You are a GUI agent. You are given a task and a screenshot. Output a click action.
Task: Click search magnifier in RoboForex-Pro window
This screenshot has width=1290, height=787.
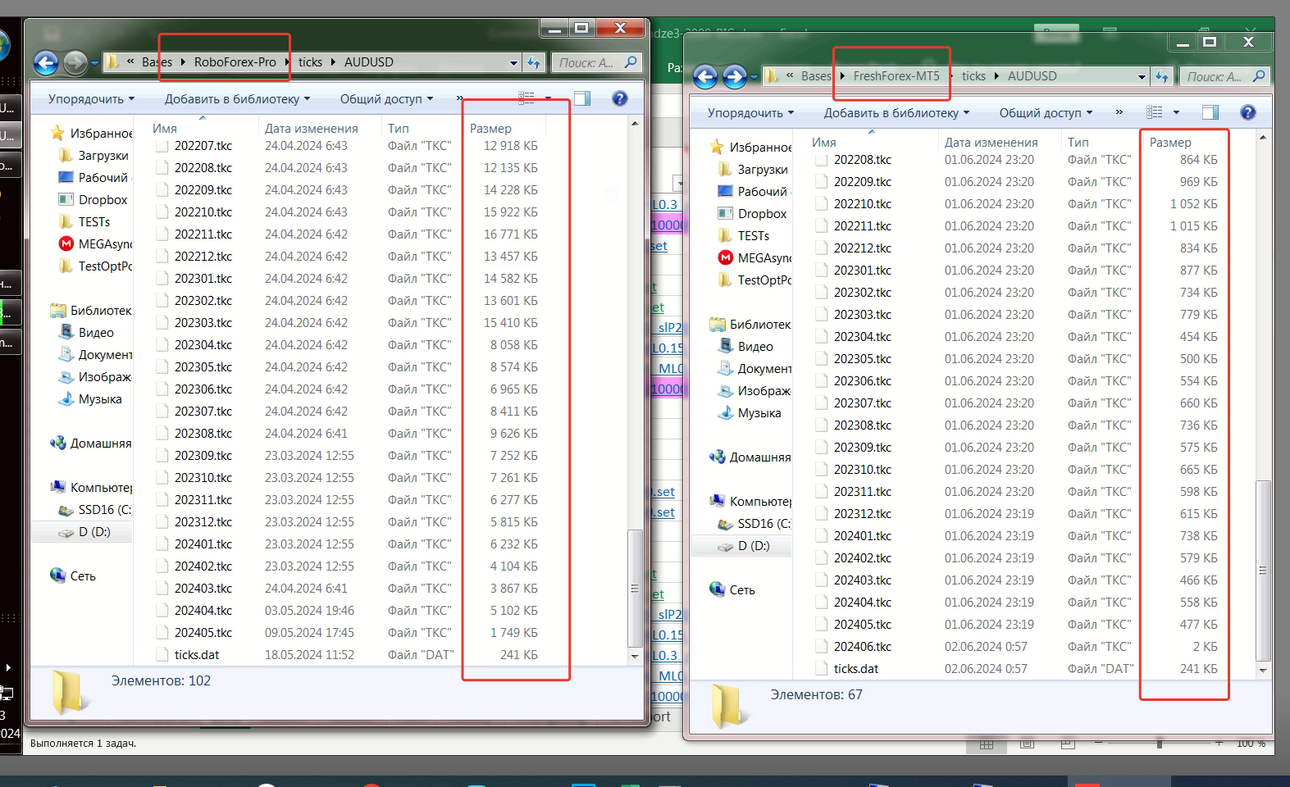(x=631, y=62)
